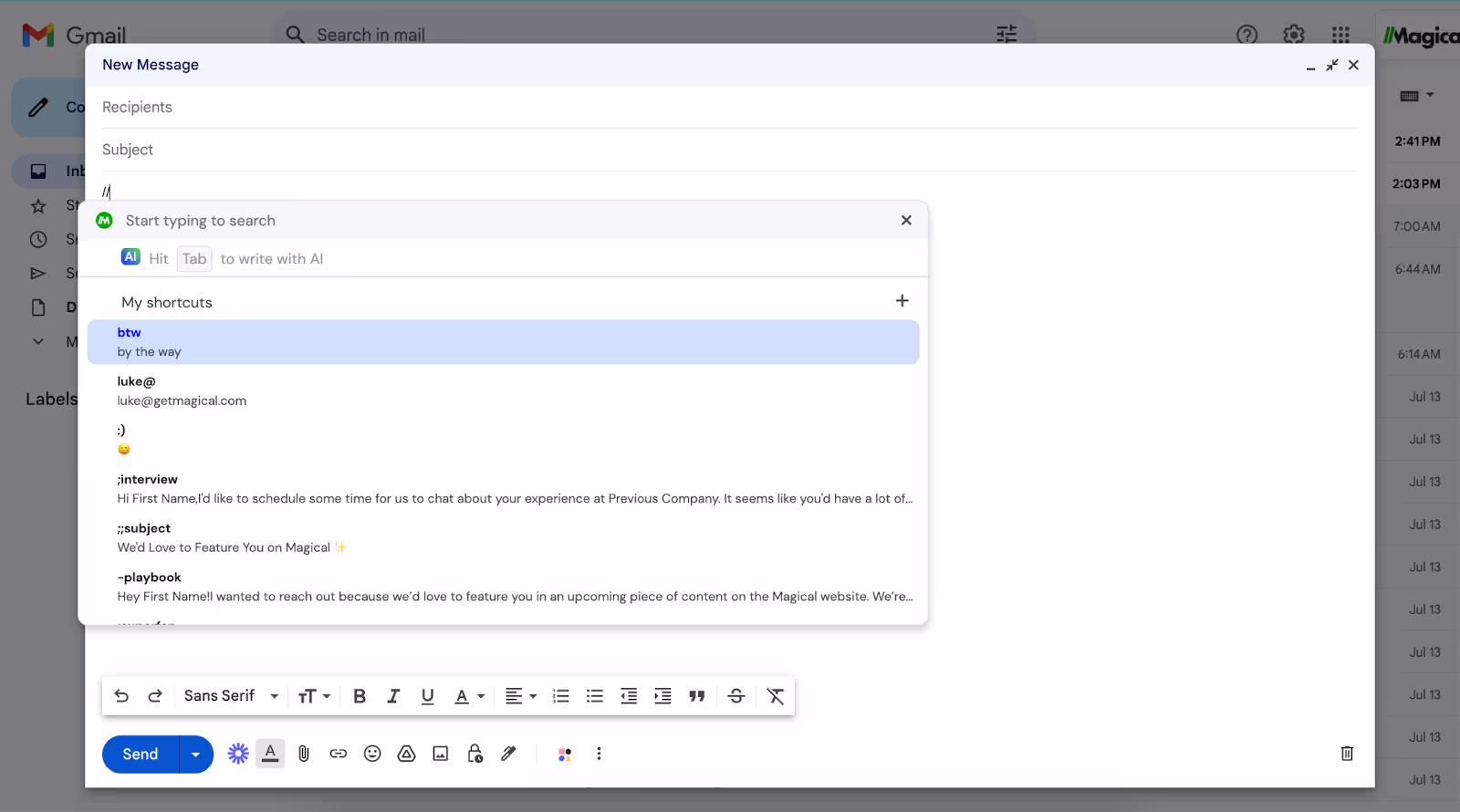Image resolution: width=1460 pixels, height=812 pixels.
Task: Select the -playbook shortcut
Action: [503, 587]
